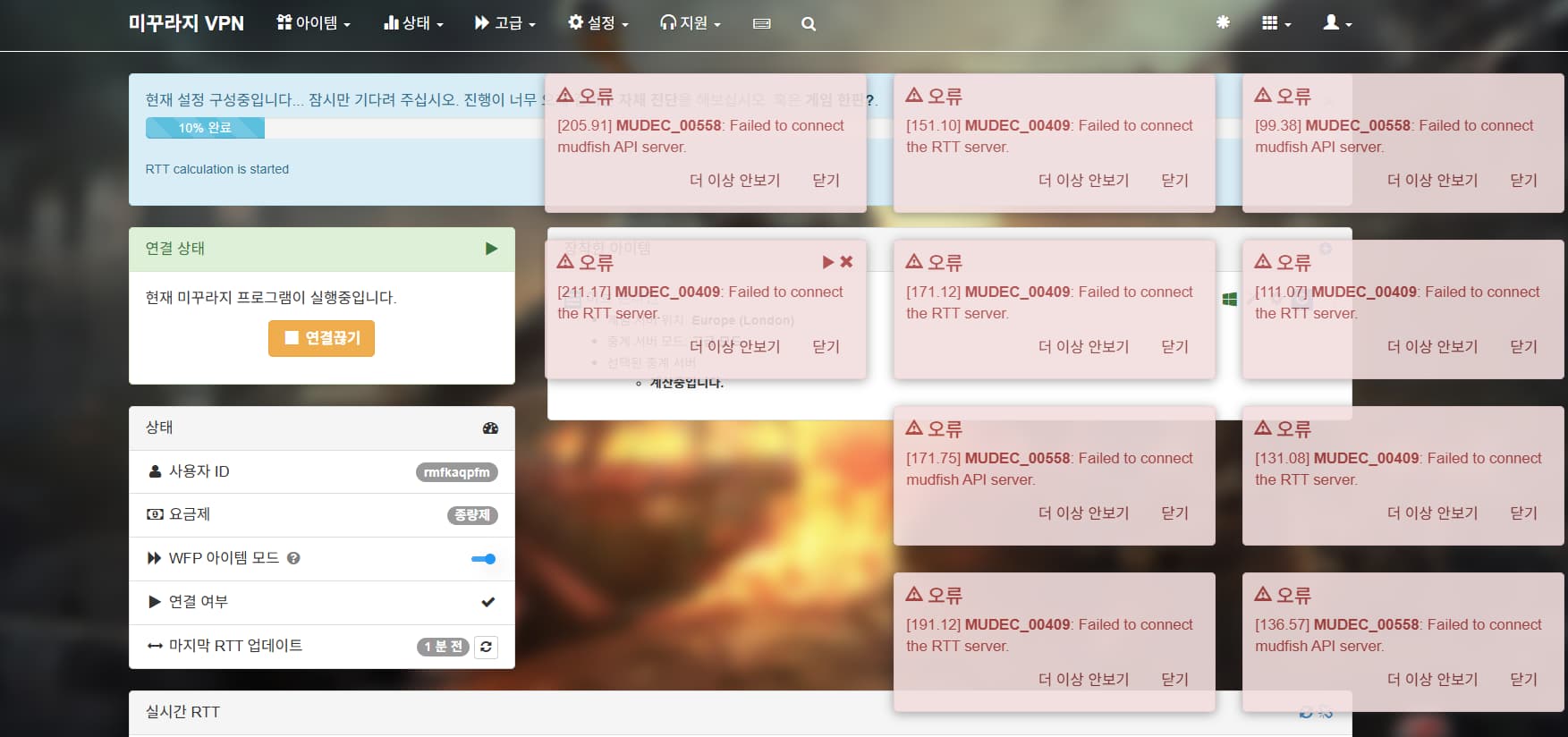Click 더 이상 안보기 on the [211.17] error

[x=734, y=347]
